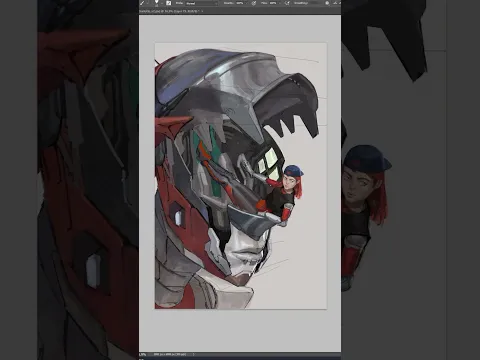Expand status bar info arrow

click(194, 354)
